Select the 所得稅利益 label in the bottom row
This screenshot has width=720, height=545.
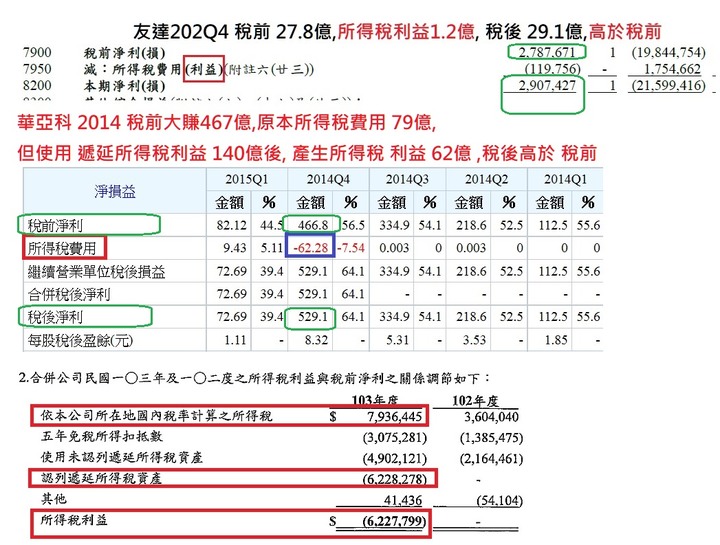tap(74, 520)
